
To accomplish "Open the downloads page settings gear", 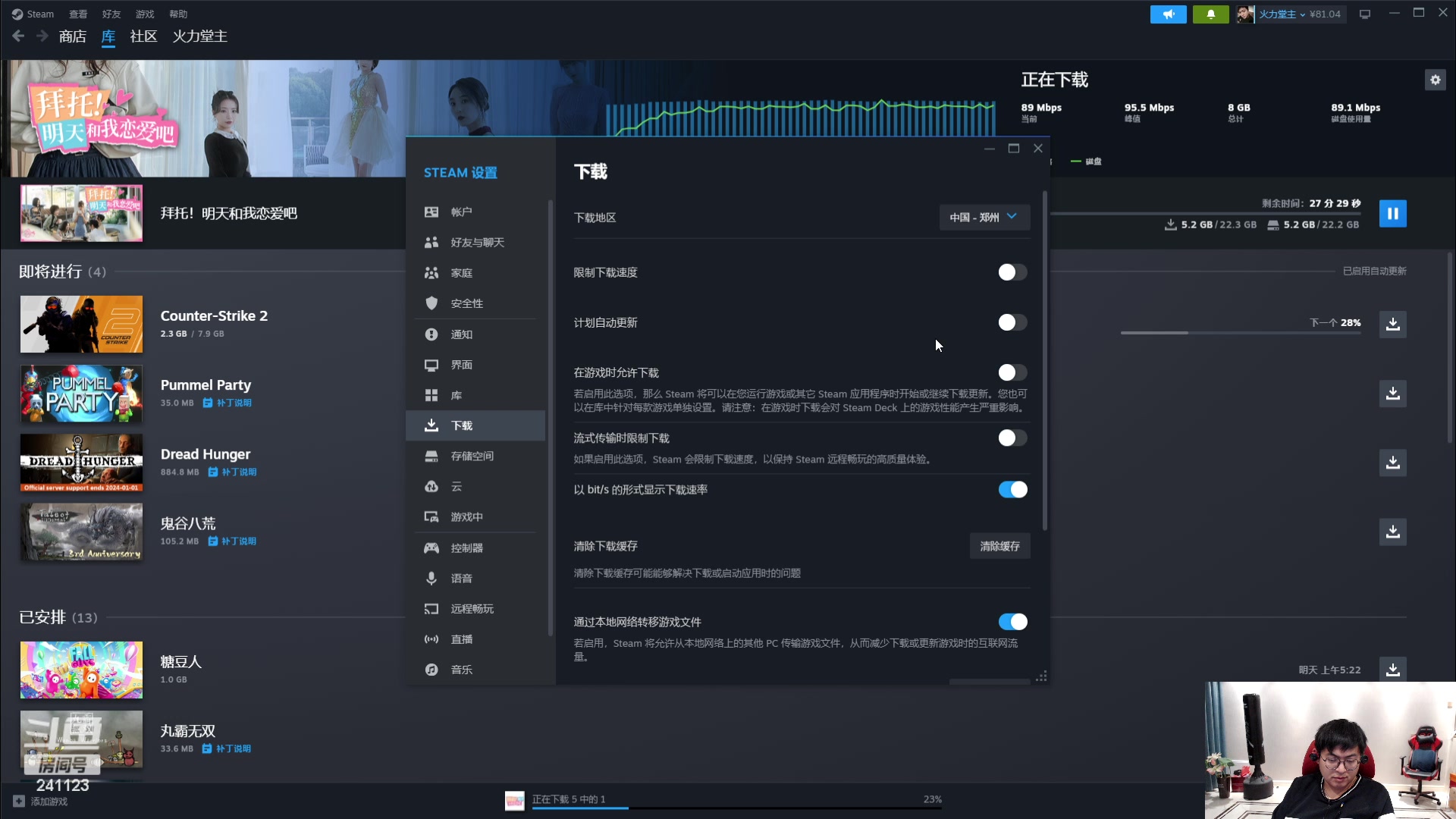I will point(1435,80).
